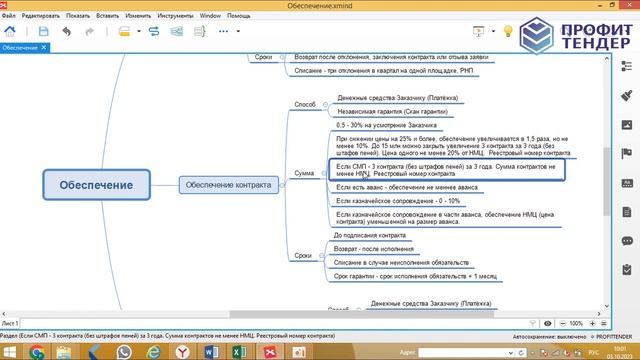Click the filter funnel icon in status bar
This screenshot has width=640, height=360.
(x=533, y=323)
